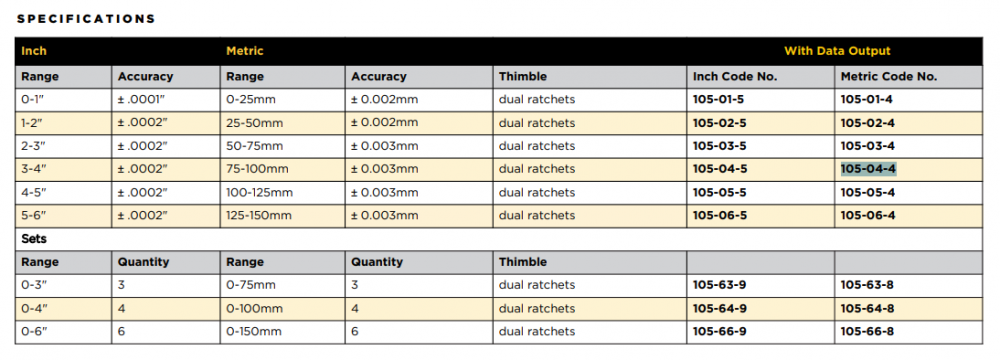Viewport: 1000px width, 360px height.
Task: Select the 105-02-5 inch code
Action: [719, 123]
